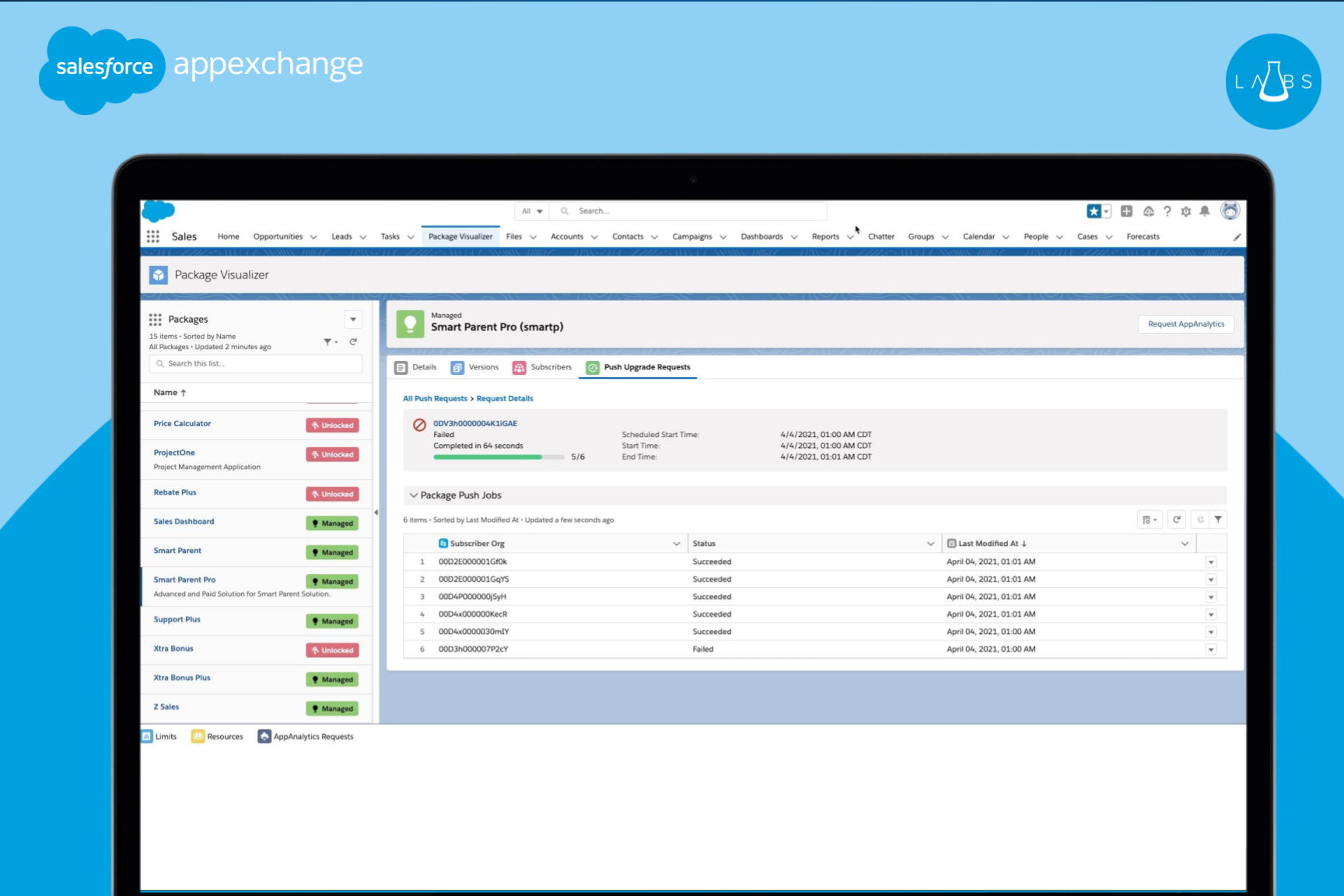This screenshot has height=896, width=1344.
Task: Open the Packages list view dropdown
Action: click(353, 320)
